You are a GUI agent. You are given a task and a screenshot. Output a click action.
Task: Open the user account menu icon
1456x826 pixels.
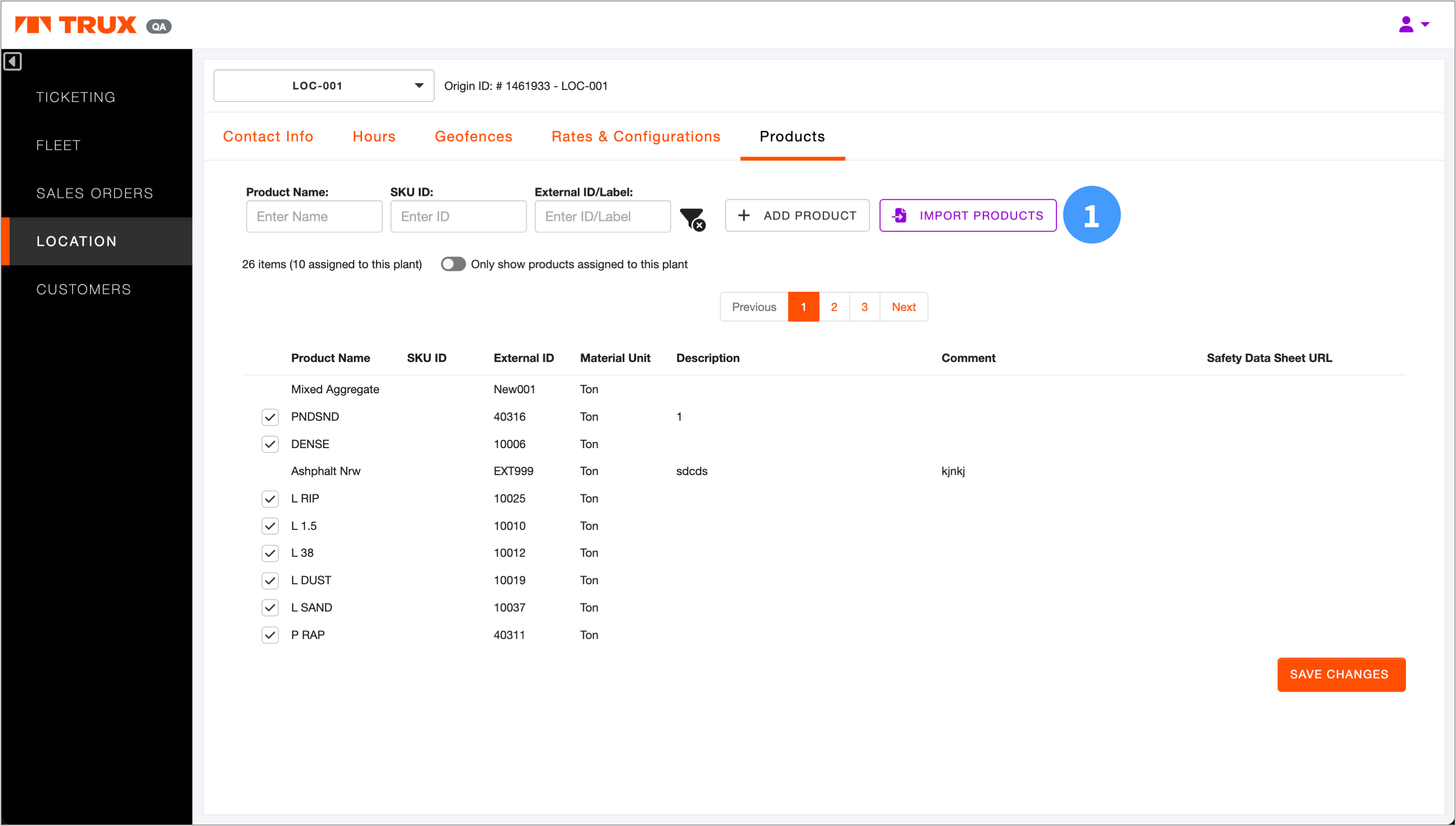tap(1405, 25)
